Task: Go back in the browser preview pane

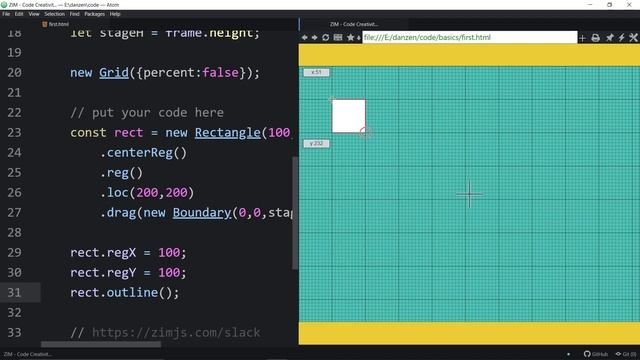Action: coord(304,38)
